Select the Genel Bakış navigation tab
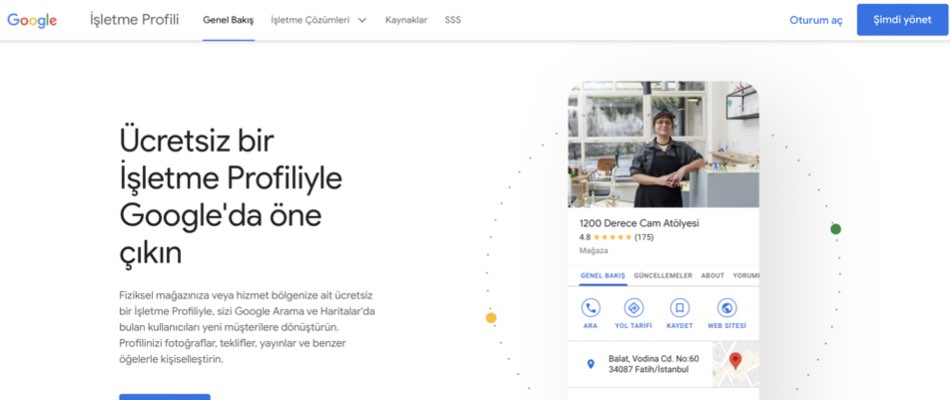Screen dimensions: 950x400 coord(228,20)
